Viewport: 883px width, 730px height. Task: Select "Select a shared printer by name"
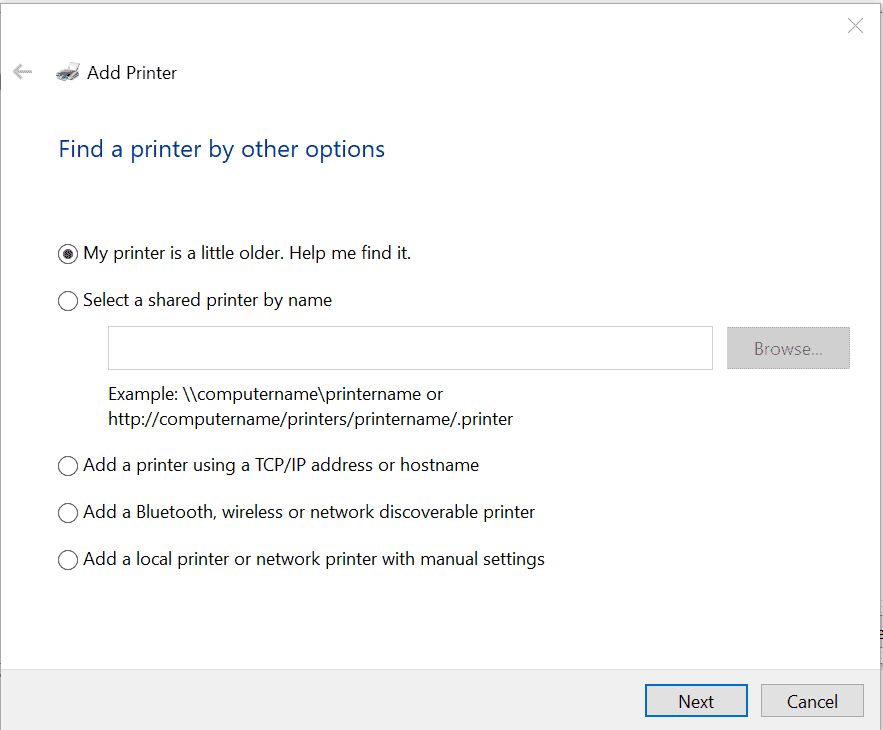coord(68,300)
